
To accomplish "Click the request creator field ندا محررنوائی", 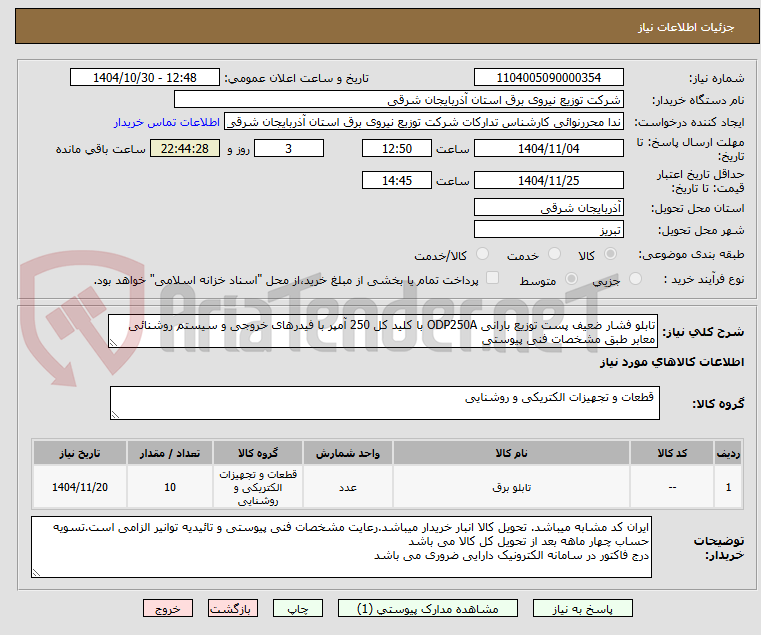I will [424, 122].
